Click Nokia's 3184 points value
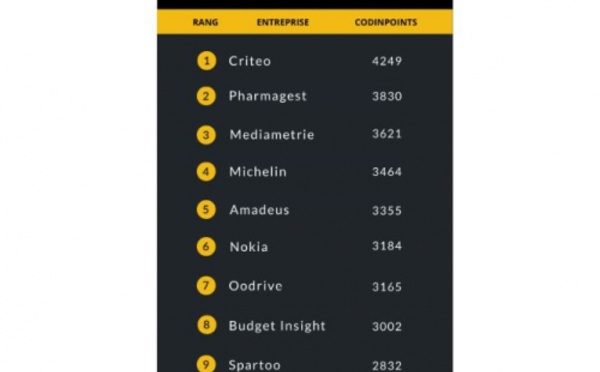 coord(387,246)
